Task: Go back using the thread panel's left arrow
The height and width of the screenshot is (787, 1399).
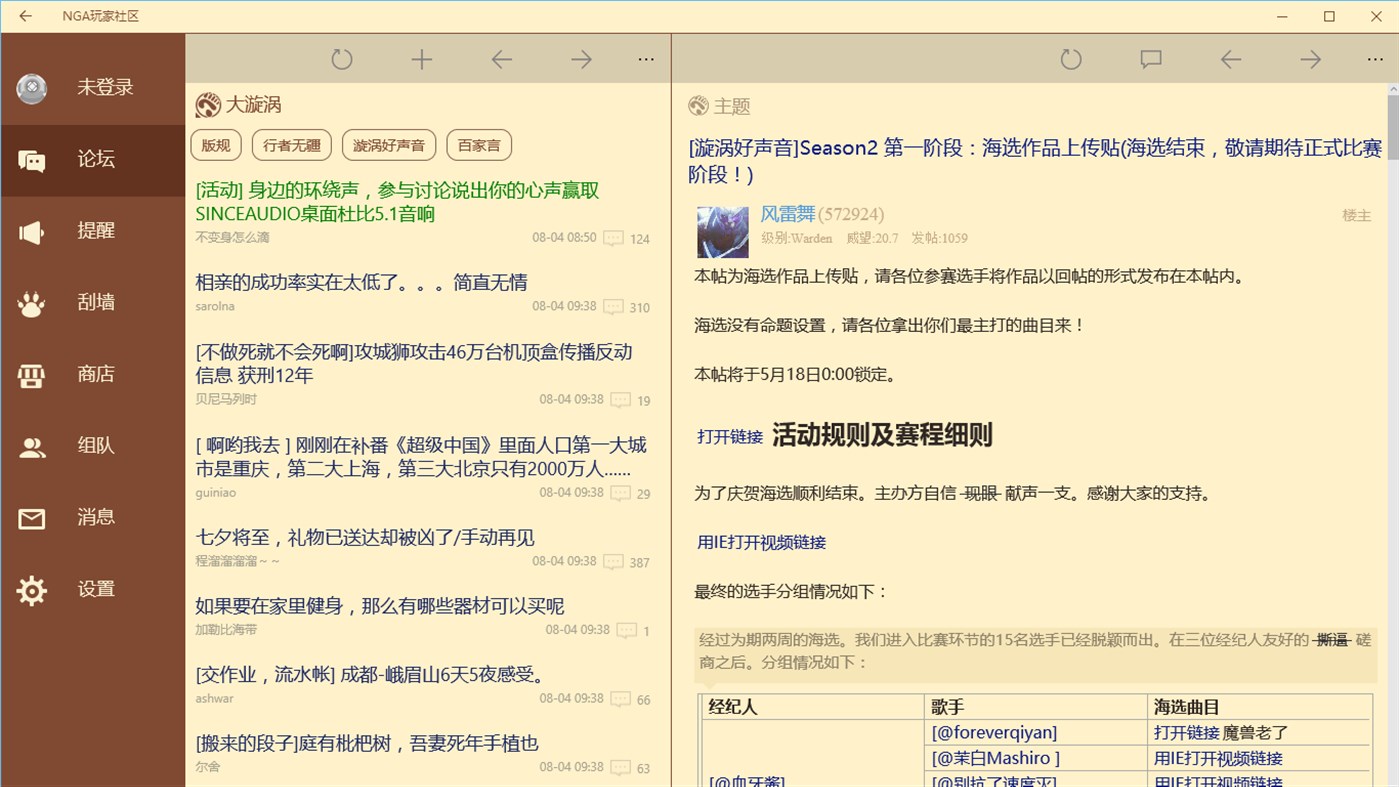Action: tap(1230, 59)
